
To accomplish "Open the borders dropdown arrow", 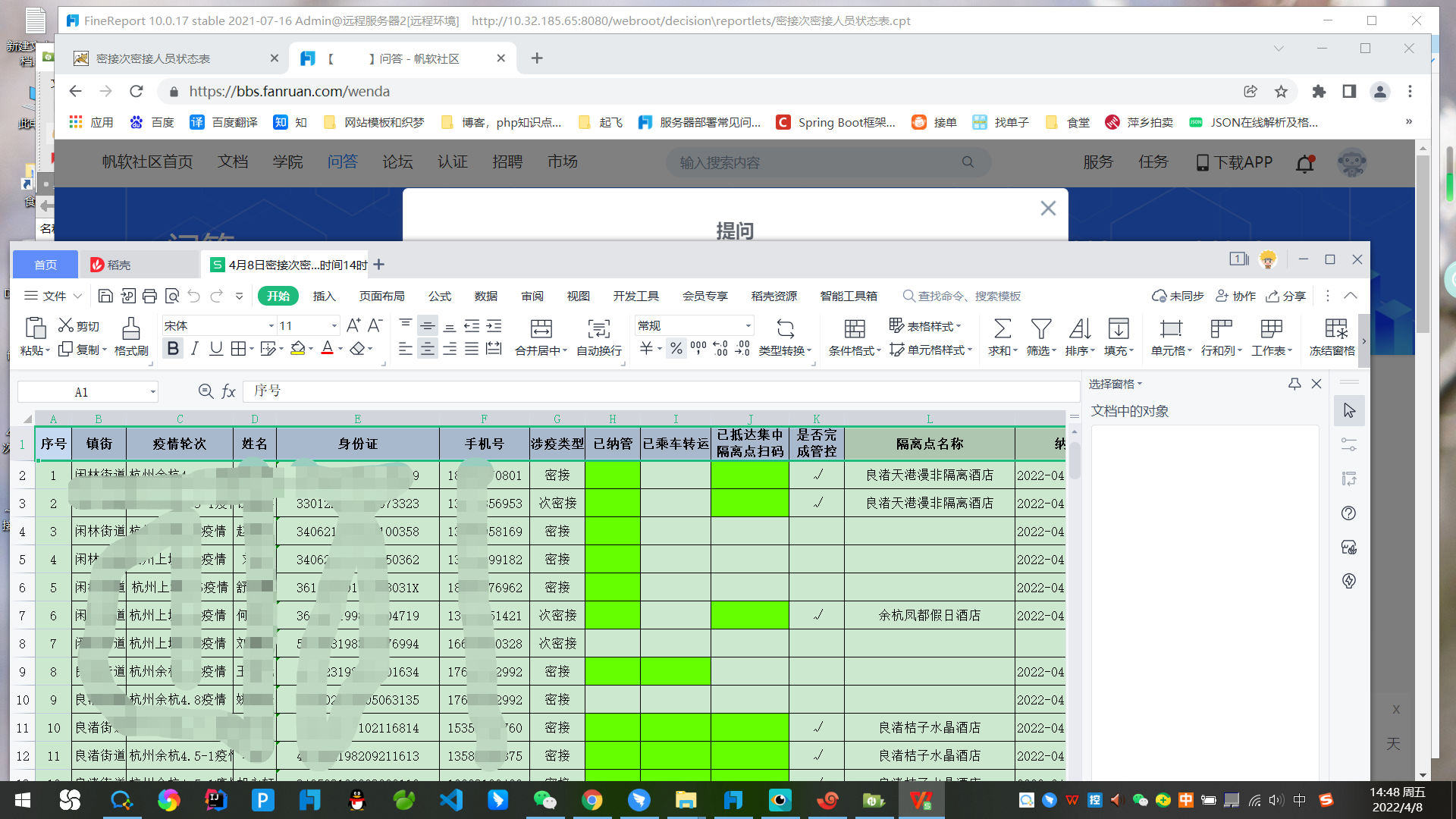I will pos(252,348).
